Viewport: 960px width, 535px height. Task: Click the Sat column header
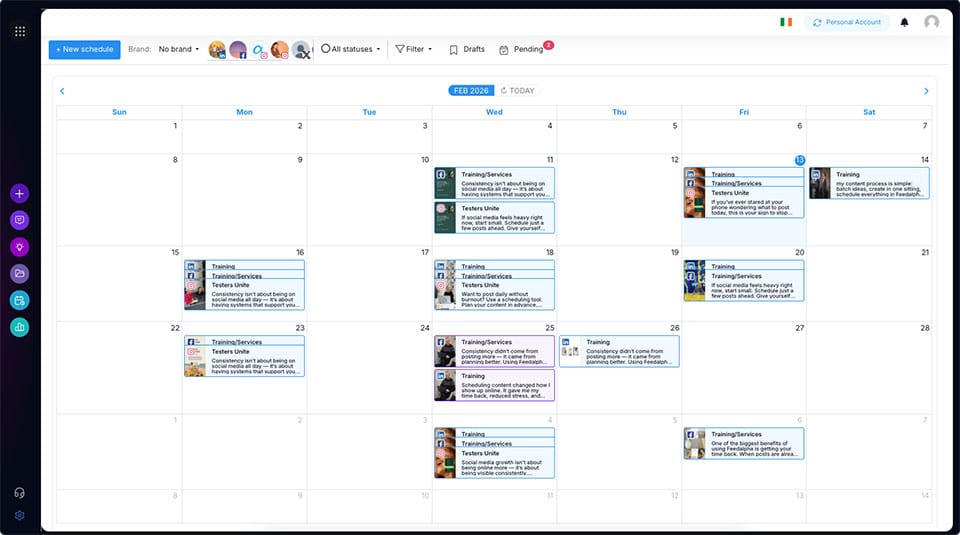pyautogui.click(x=869, y=112)
